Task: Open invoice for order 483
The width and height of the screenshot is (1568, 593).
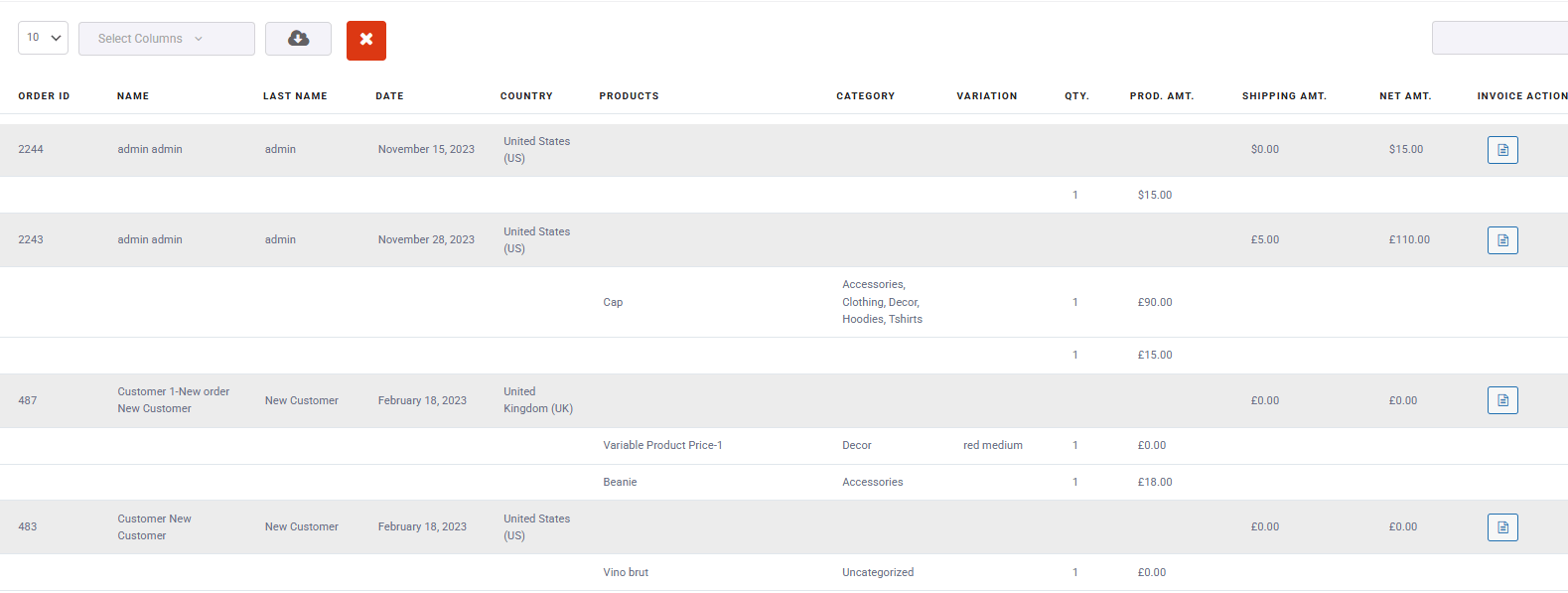Action: tap(1501, 527)
